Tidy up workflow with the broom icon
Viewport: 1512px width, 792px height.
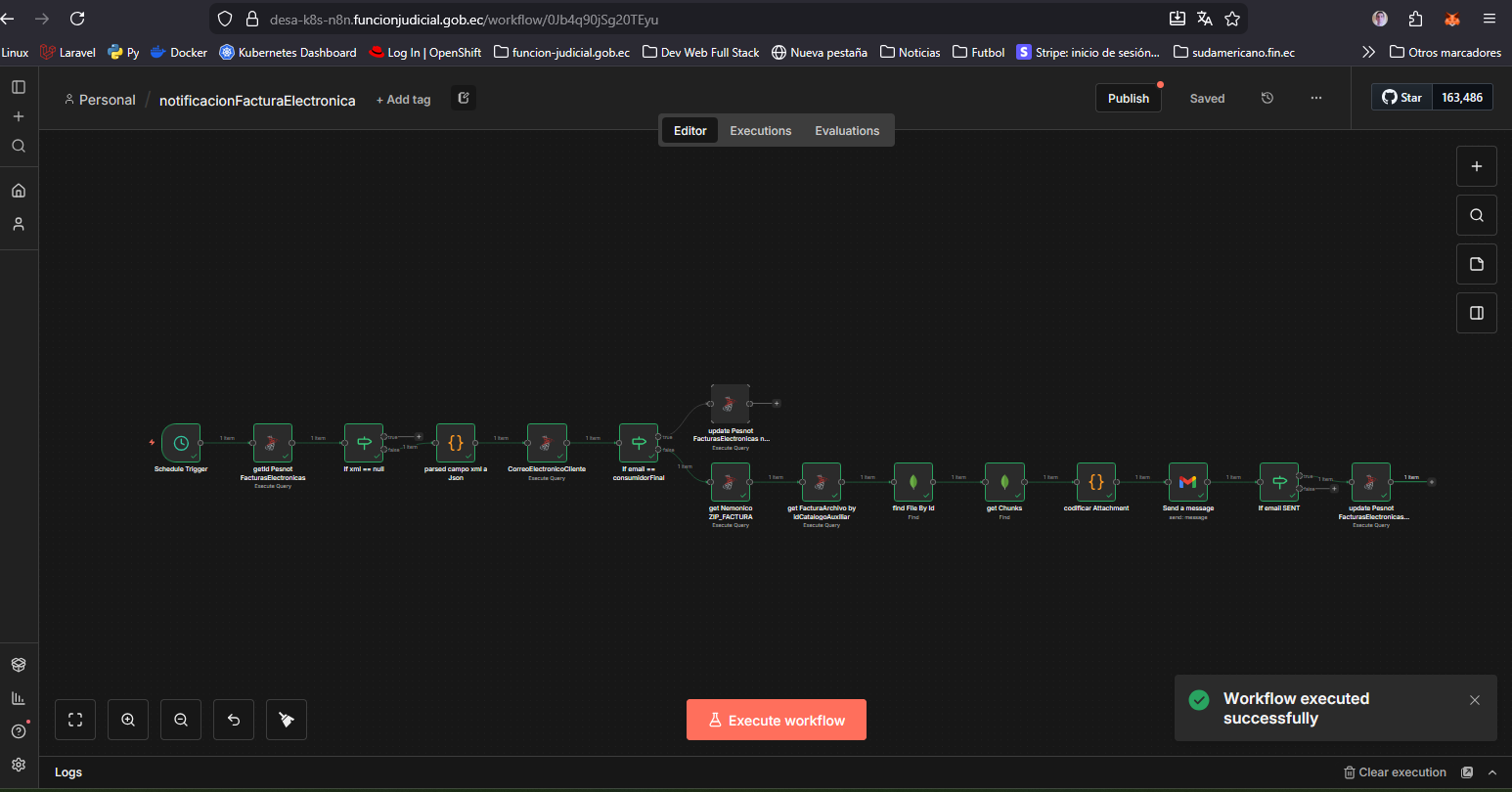pos(287,720)
